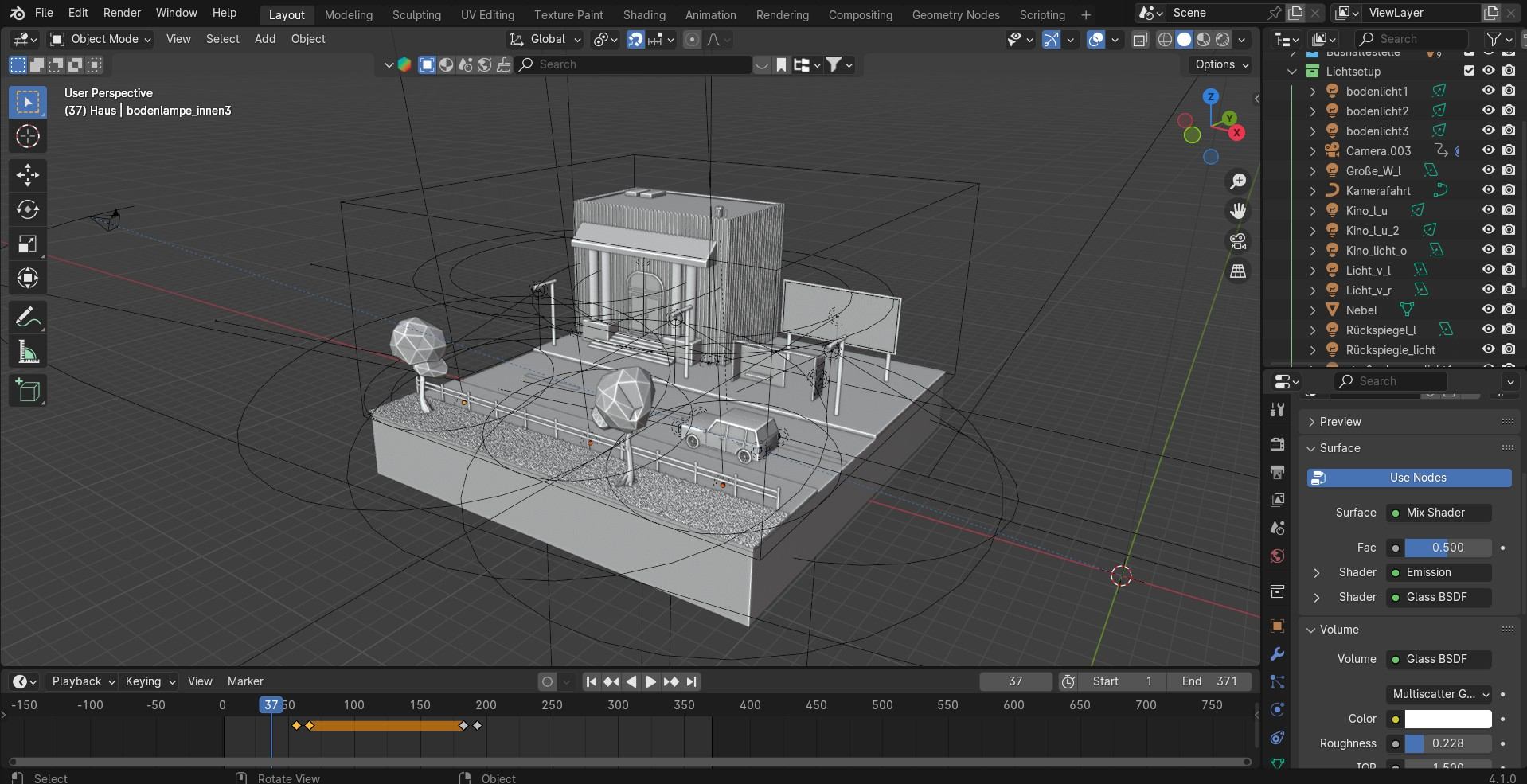This screenshot has height=784, width=1527.
Task: Switch to the Shading workspace tab
Action: coord(644,14)
